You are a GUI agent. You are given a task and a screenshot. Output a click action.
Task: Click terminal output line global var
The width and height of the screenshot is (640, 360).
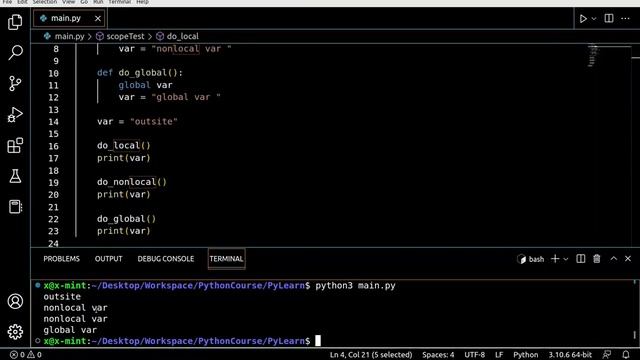(x=70, y=330)
